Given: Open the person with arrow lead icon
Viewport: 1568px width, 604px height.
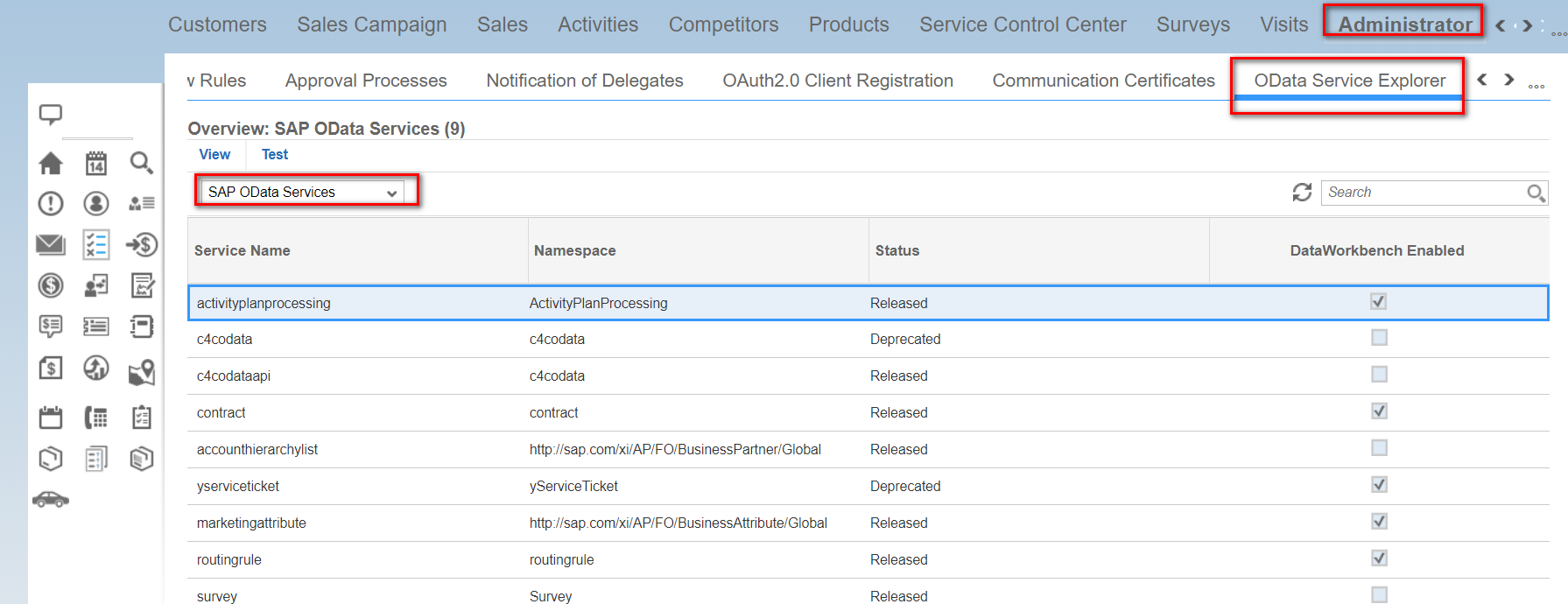Looking at the screenshot, I should (96, 285).
